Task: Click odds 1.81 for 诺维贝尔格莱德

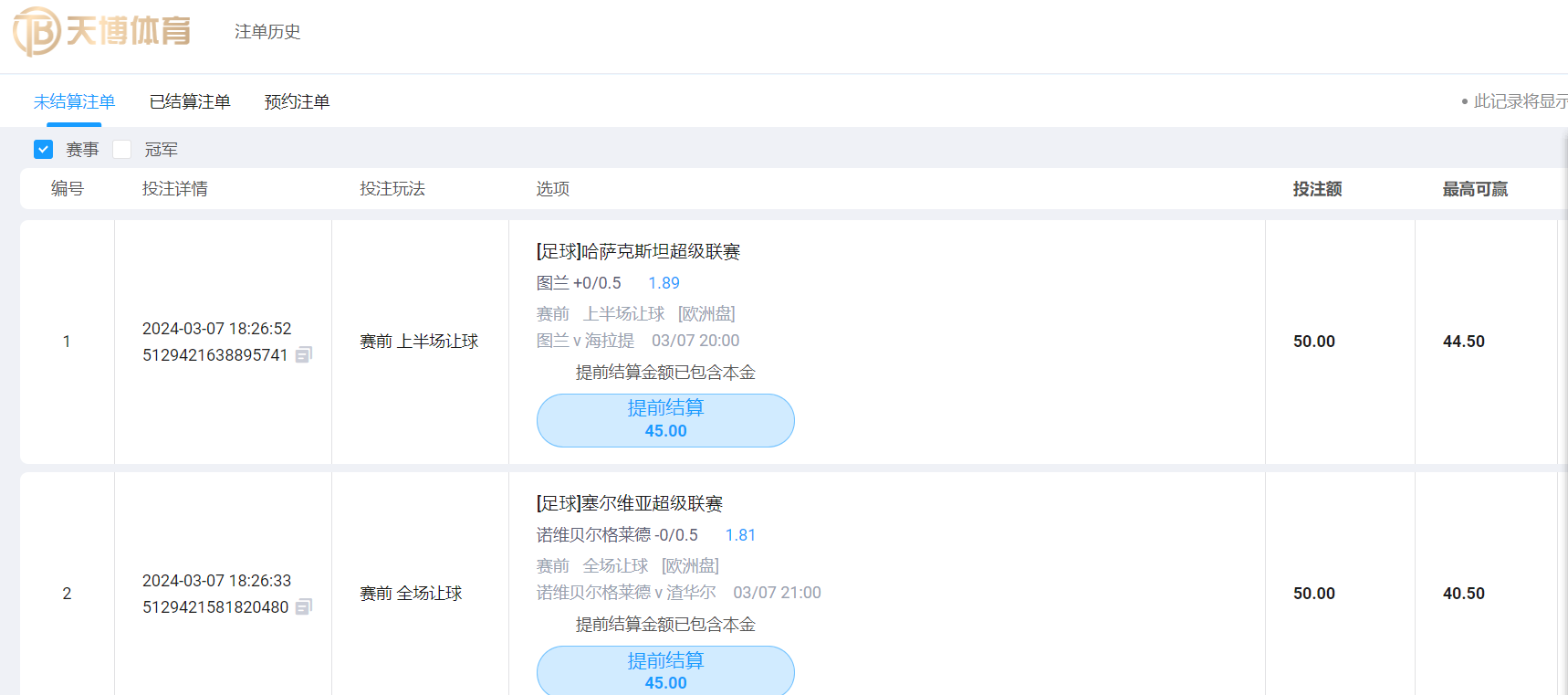Action: coord(740,535)
